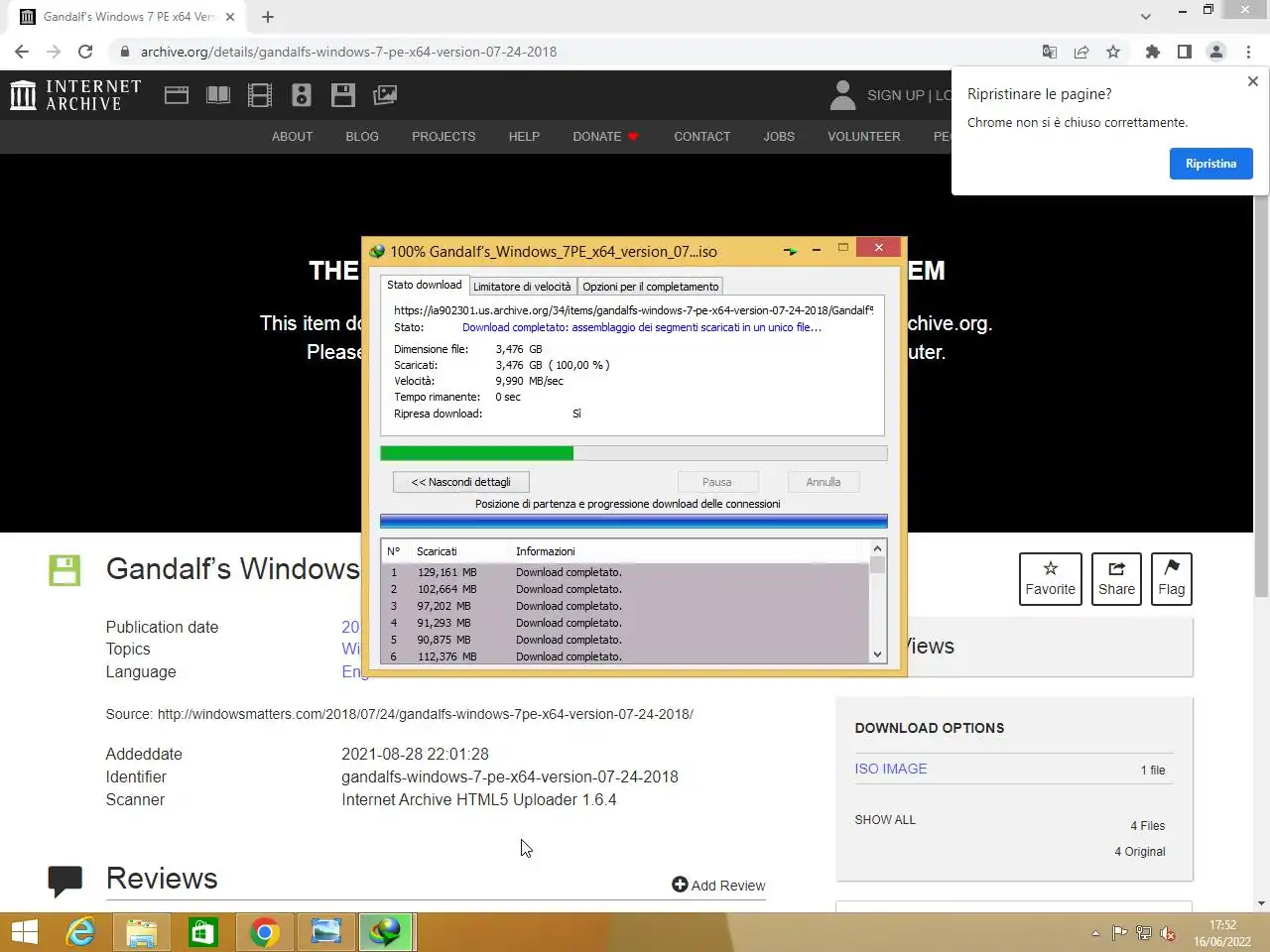1270x952 pixels.
Task: Toggle Chrome side panel icon
Action: coord(1184,52)
